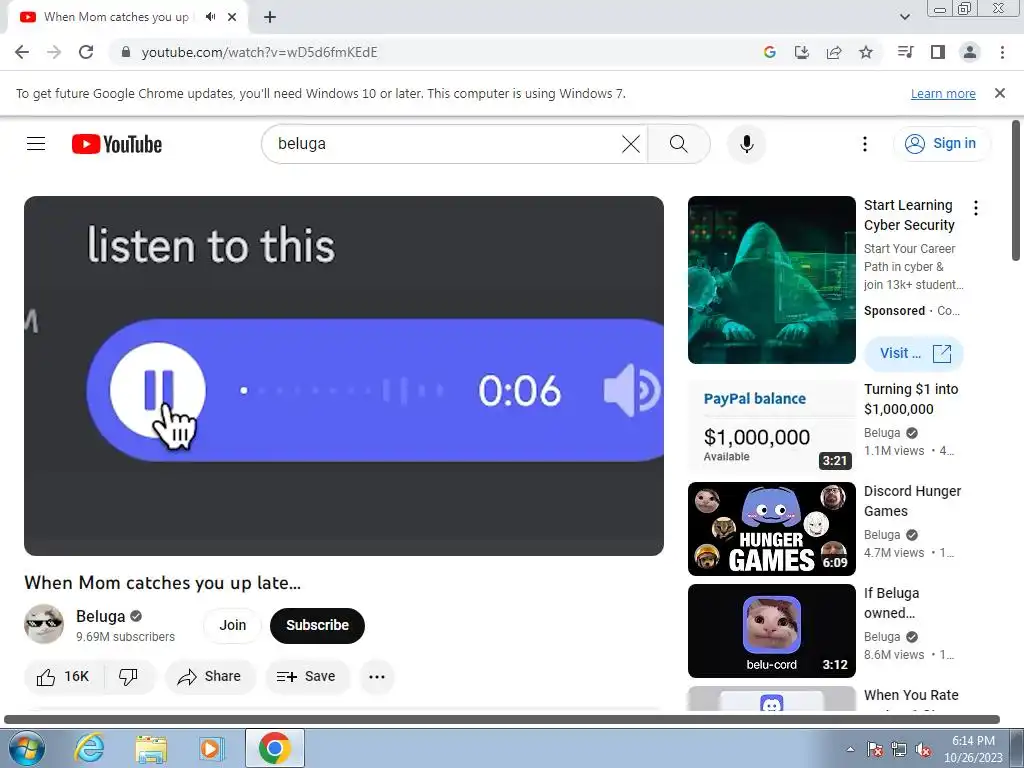Open YouTube settings three-dot menu
Viewport: 1024px width, 768px height.
click(865, 144)
